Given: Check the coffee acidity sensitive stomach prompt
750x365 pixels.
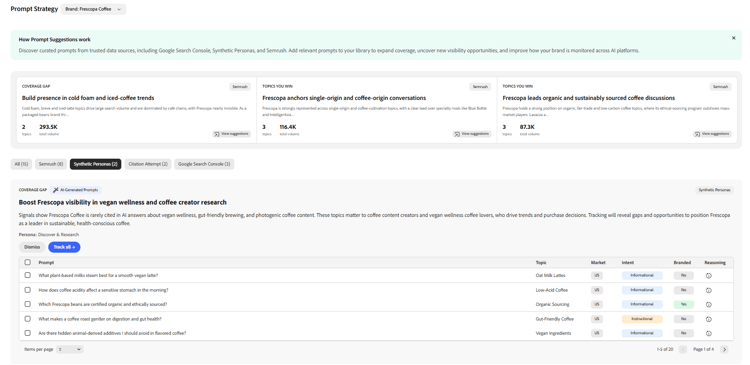Looking at the screenshot, I should click(28, 290).
